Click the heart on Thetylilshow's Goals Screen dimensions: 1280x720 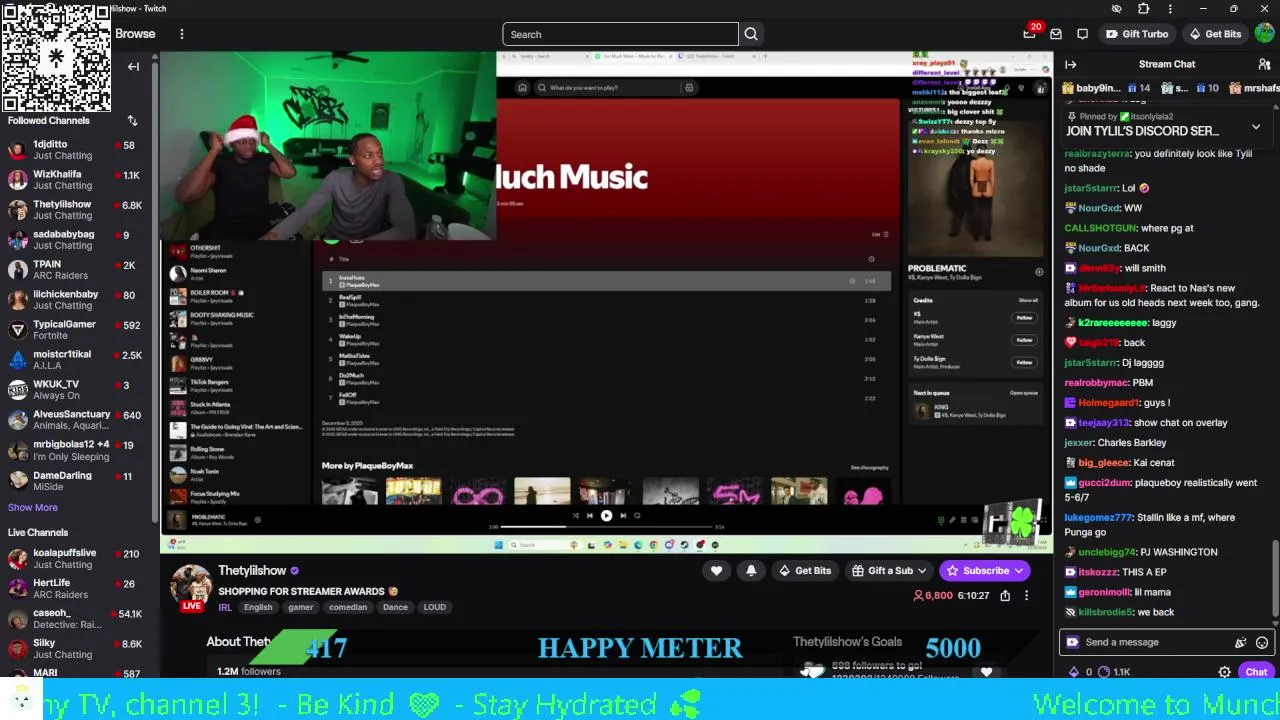[986, 672]
